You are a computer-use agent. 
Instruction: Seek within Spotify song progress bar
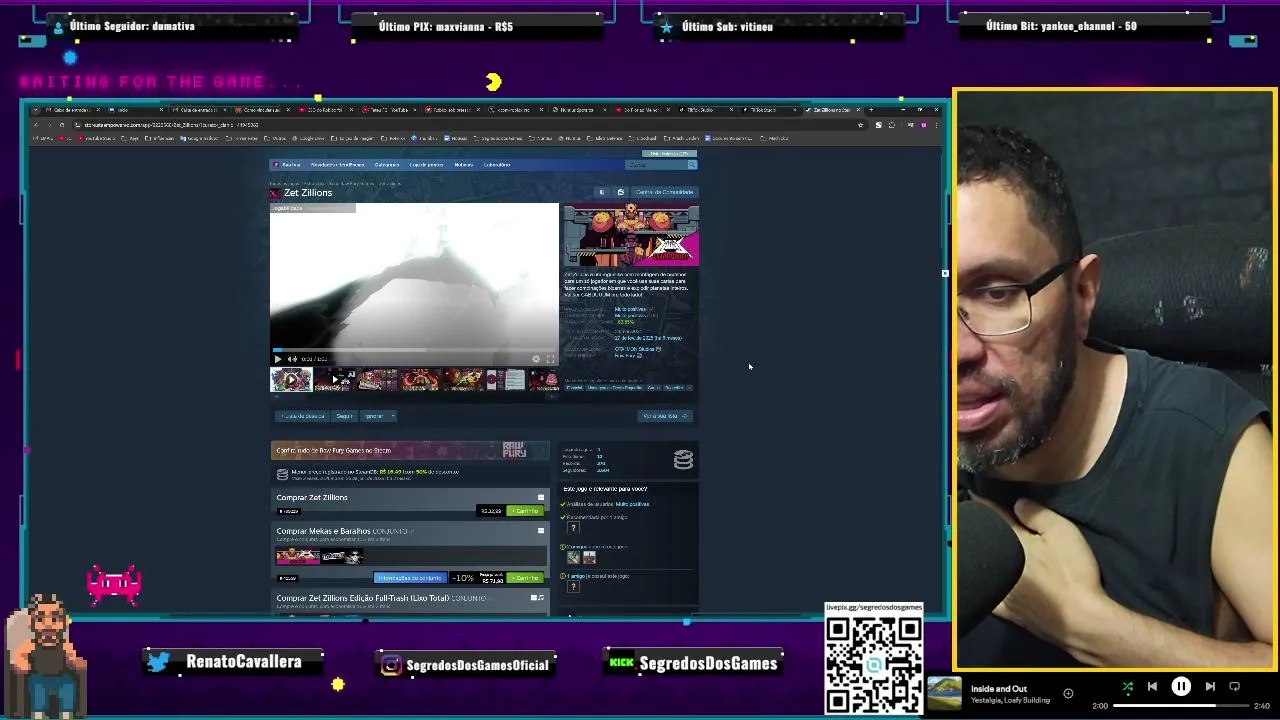[x=1180, y=706]
